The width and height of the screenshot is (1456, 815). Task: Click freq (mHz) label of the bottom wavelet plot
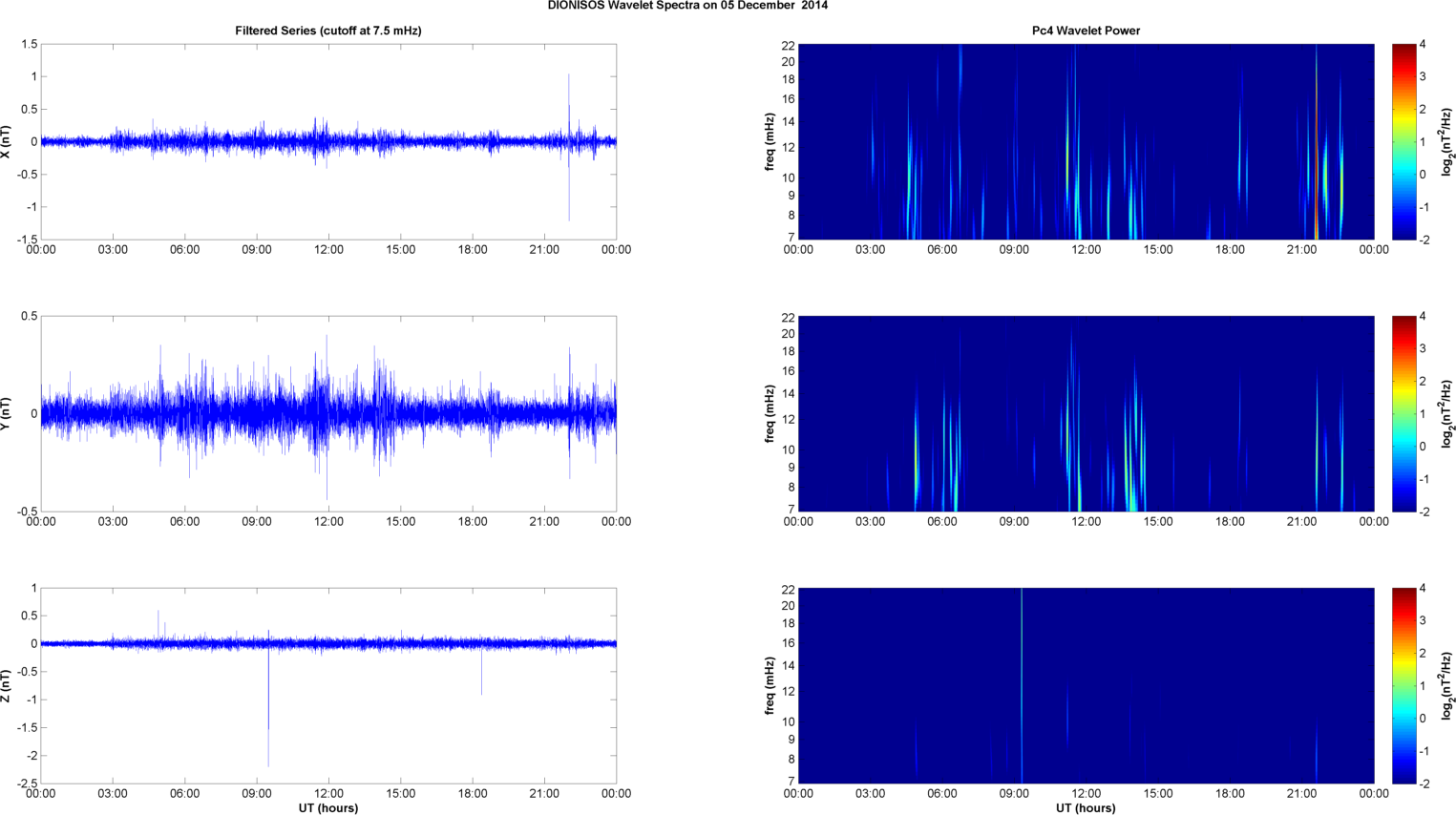click(x=770, y=685)
